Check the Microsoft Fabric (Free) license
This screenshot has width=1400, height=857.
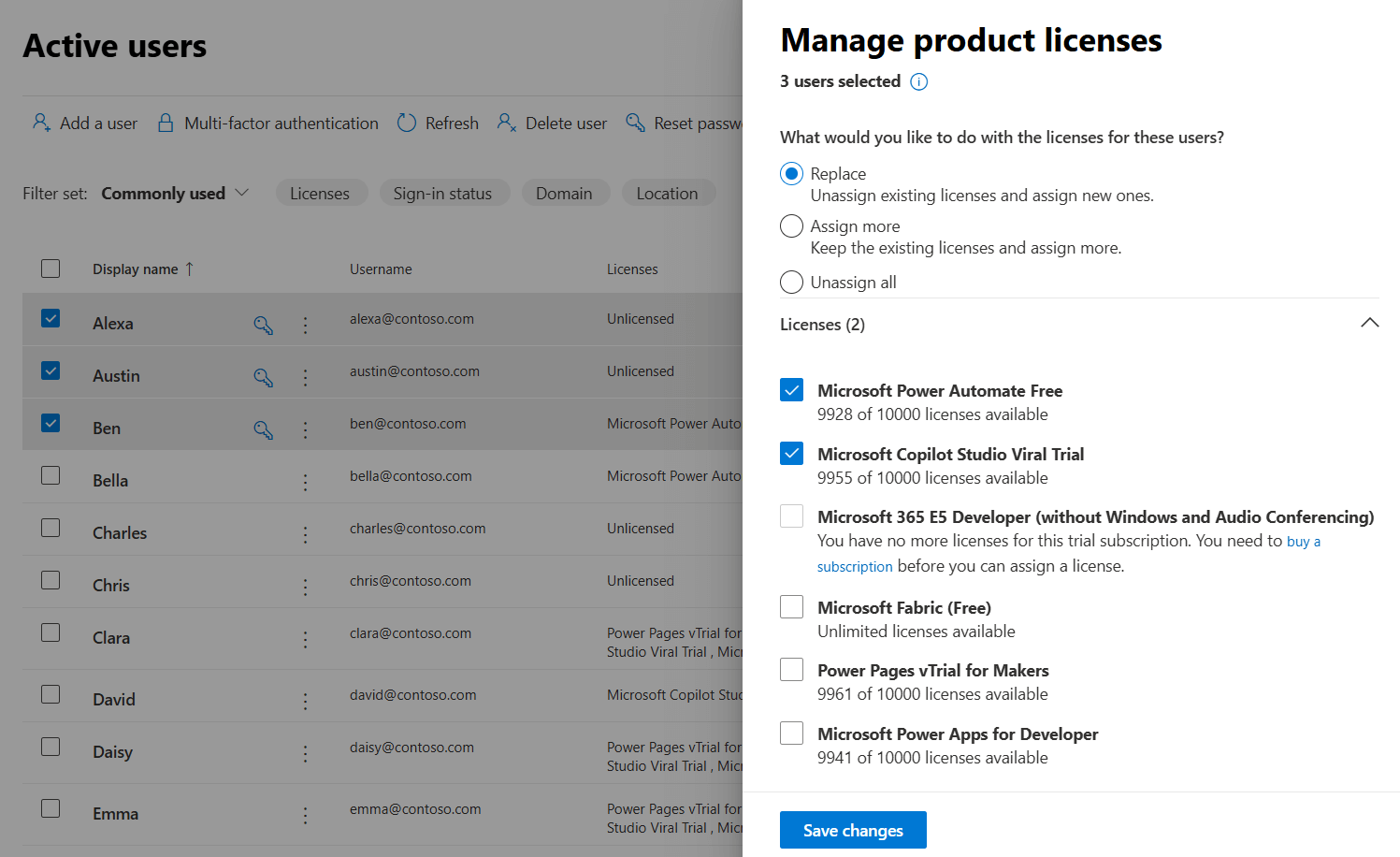point(791,606)
